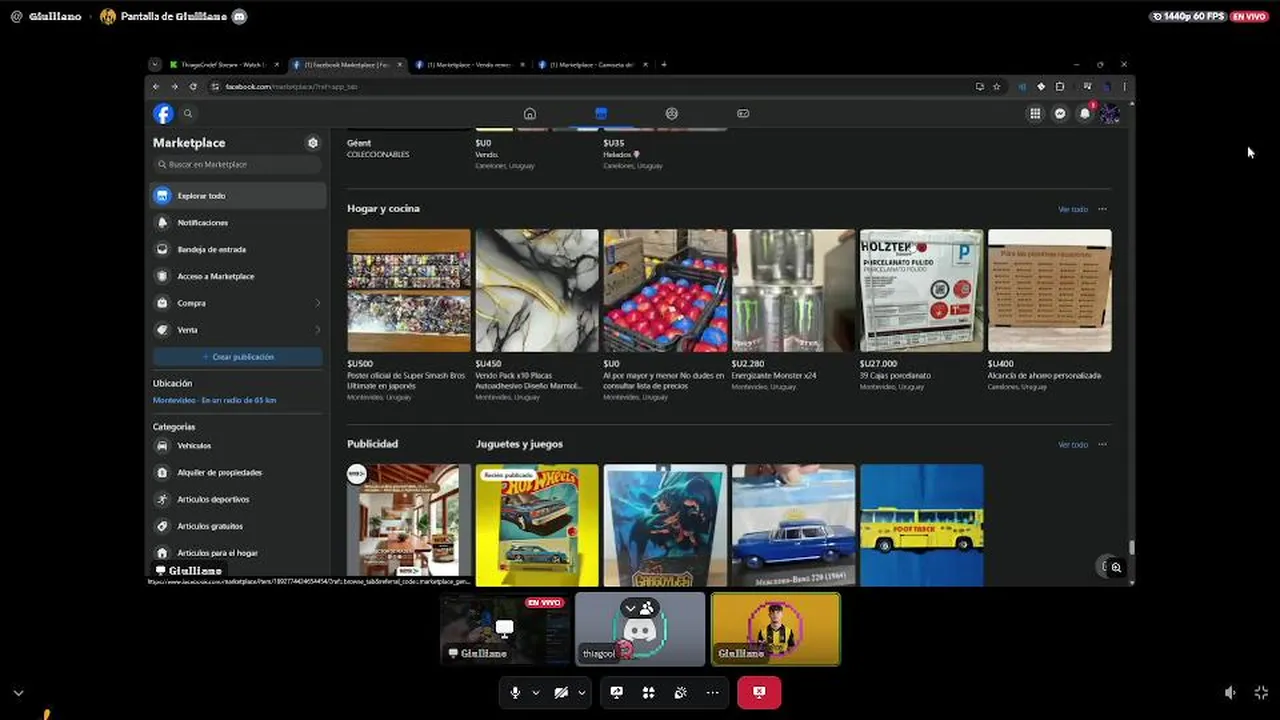Expand the Compra submenu
This screenshot has height=720, width=1280.
[318, 303]
